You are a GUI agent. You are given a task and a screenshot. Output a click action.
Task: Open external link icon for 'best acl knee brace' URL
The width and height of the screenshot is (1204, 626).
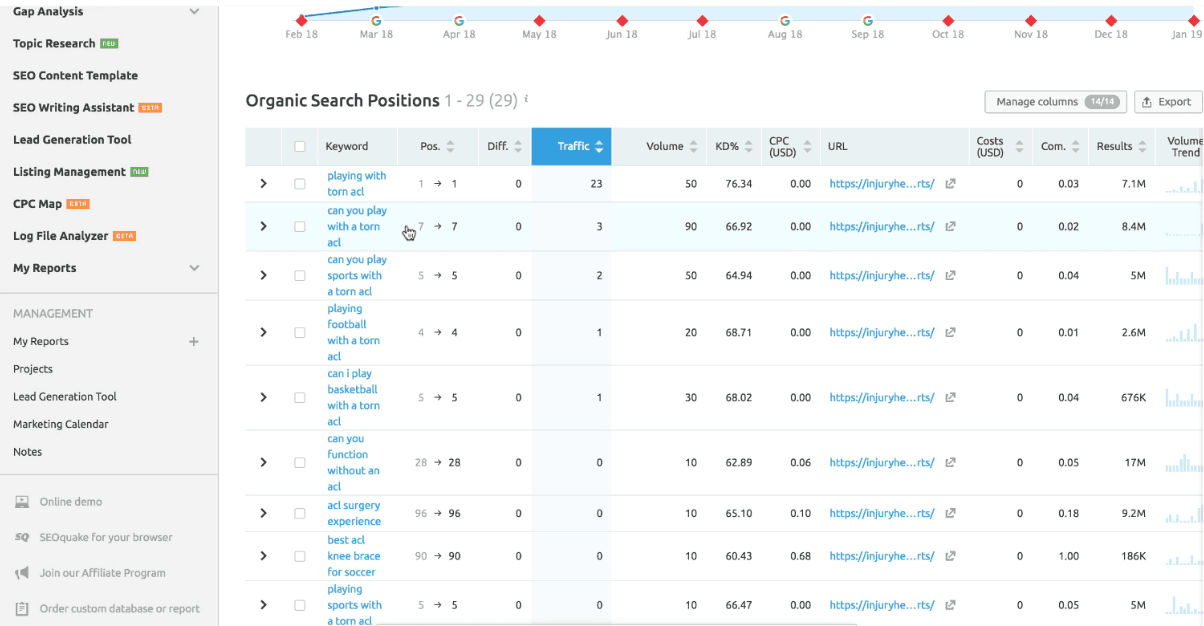(x=950, y=555)
